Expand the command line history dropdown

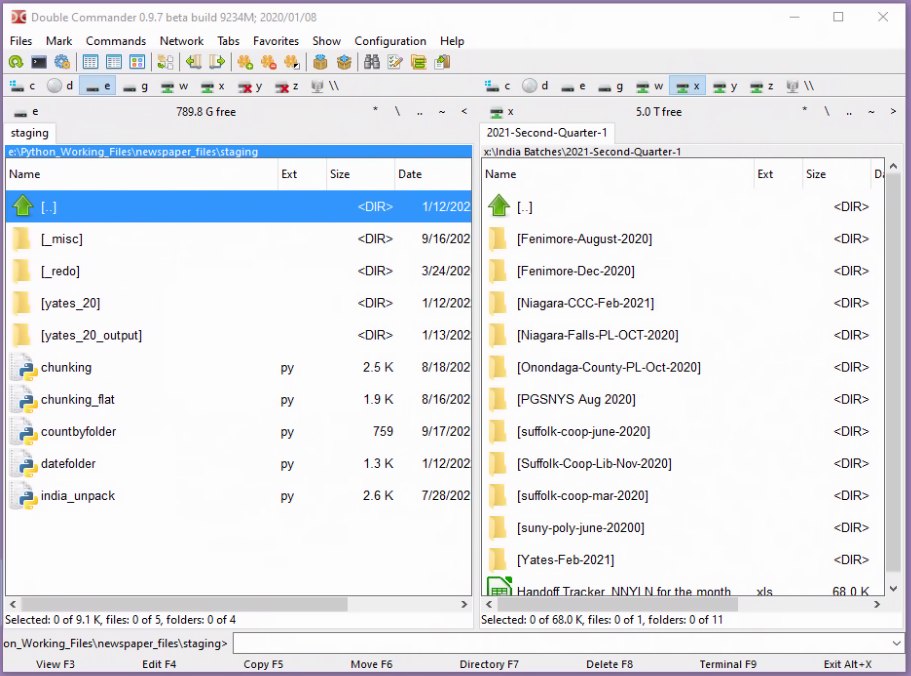[x=897, y=643]
